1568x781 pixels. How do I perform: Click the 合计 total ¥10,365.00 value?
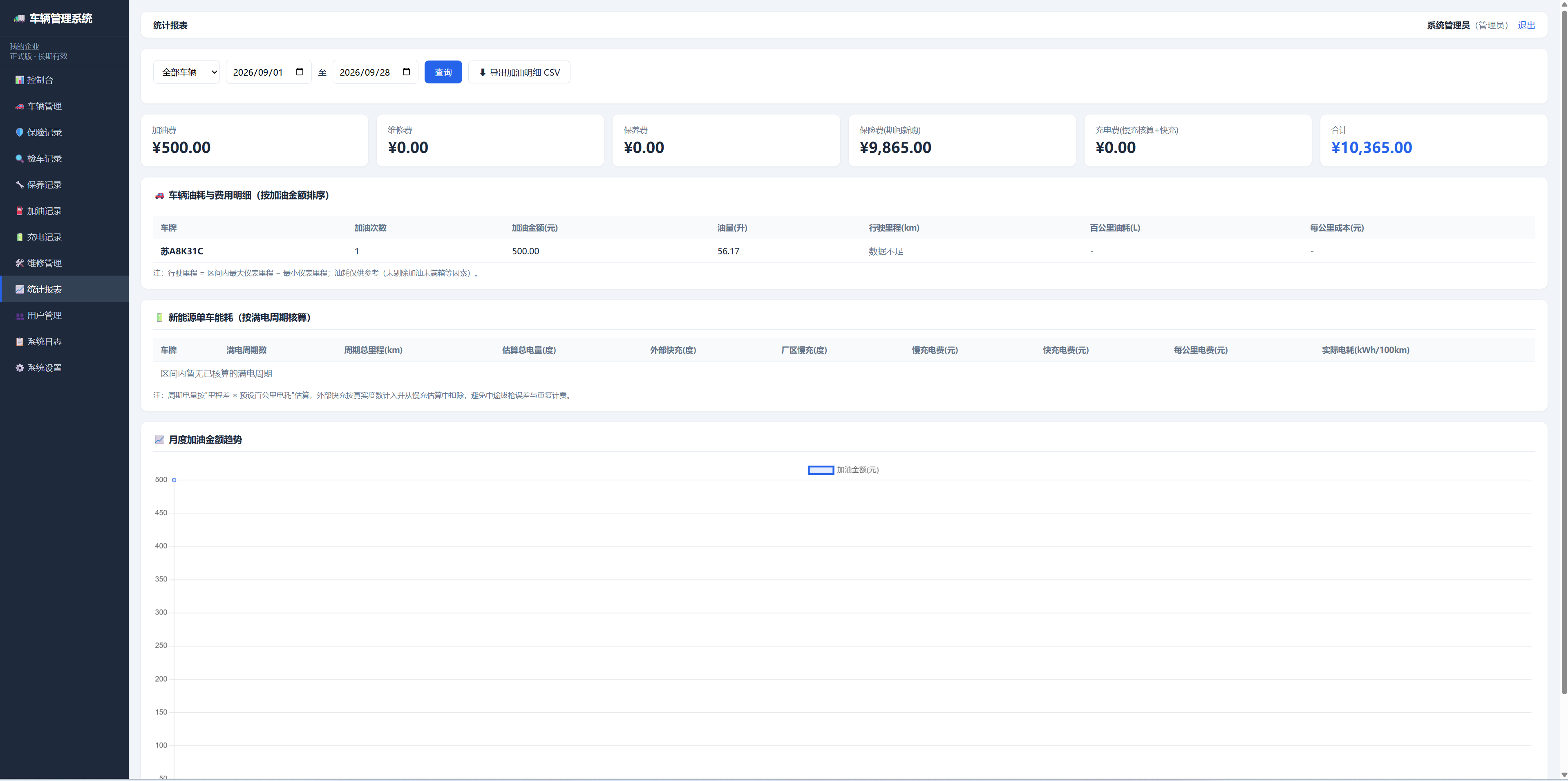click(x=1371, y=148)
